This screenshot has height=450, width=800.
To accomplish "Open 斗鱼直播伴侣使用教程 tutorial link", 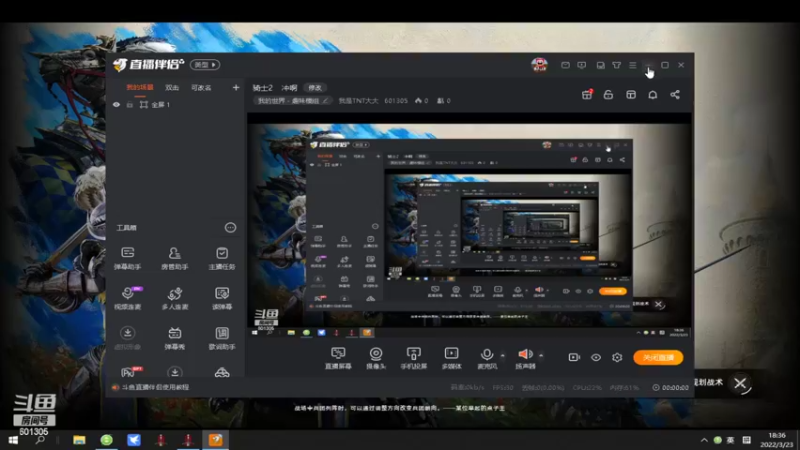I will tap(155, 387).
